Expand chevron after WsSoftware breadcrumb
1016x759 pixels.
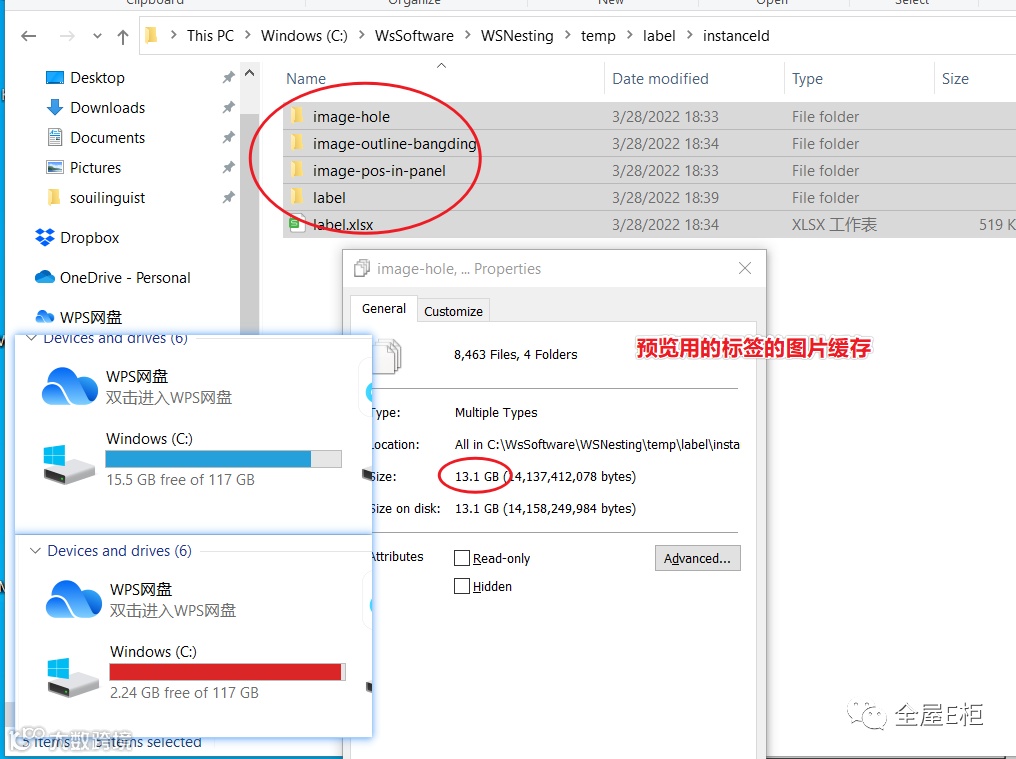pos(467,35)
